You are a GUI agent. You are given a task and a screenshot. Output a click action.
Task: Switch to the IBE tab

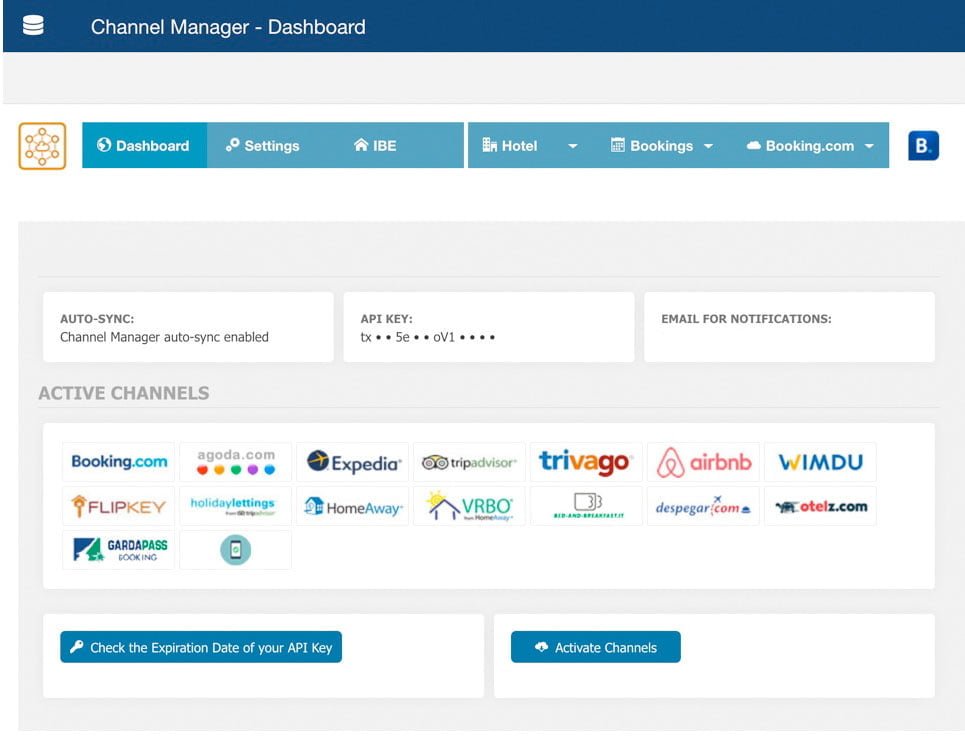pyautogui.click(x=375, y=145)
